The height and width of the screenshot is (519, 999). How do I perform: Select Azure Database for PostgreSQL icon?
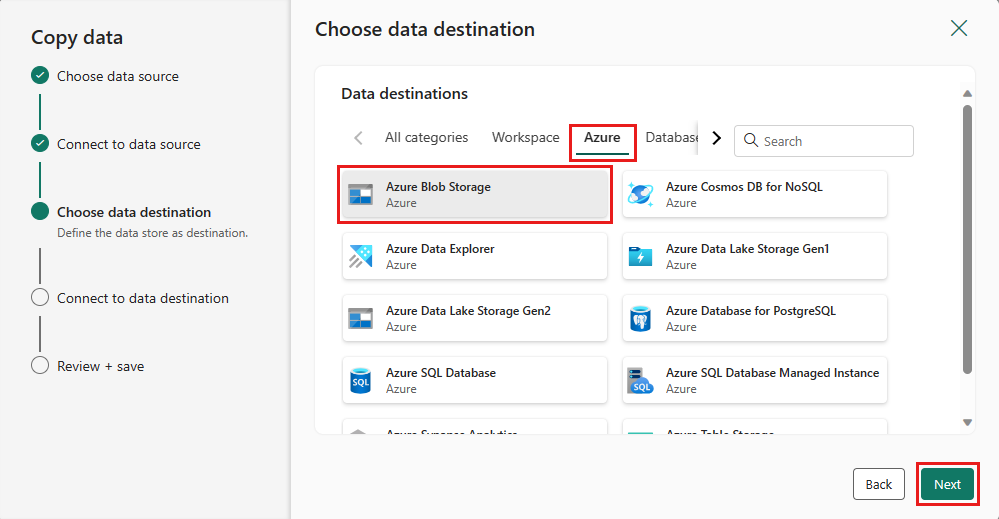coord(640,318)
